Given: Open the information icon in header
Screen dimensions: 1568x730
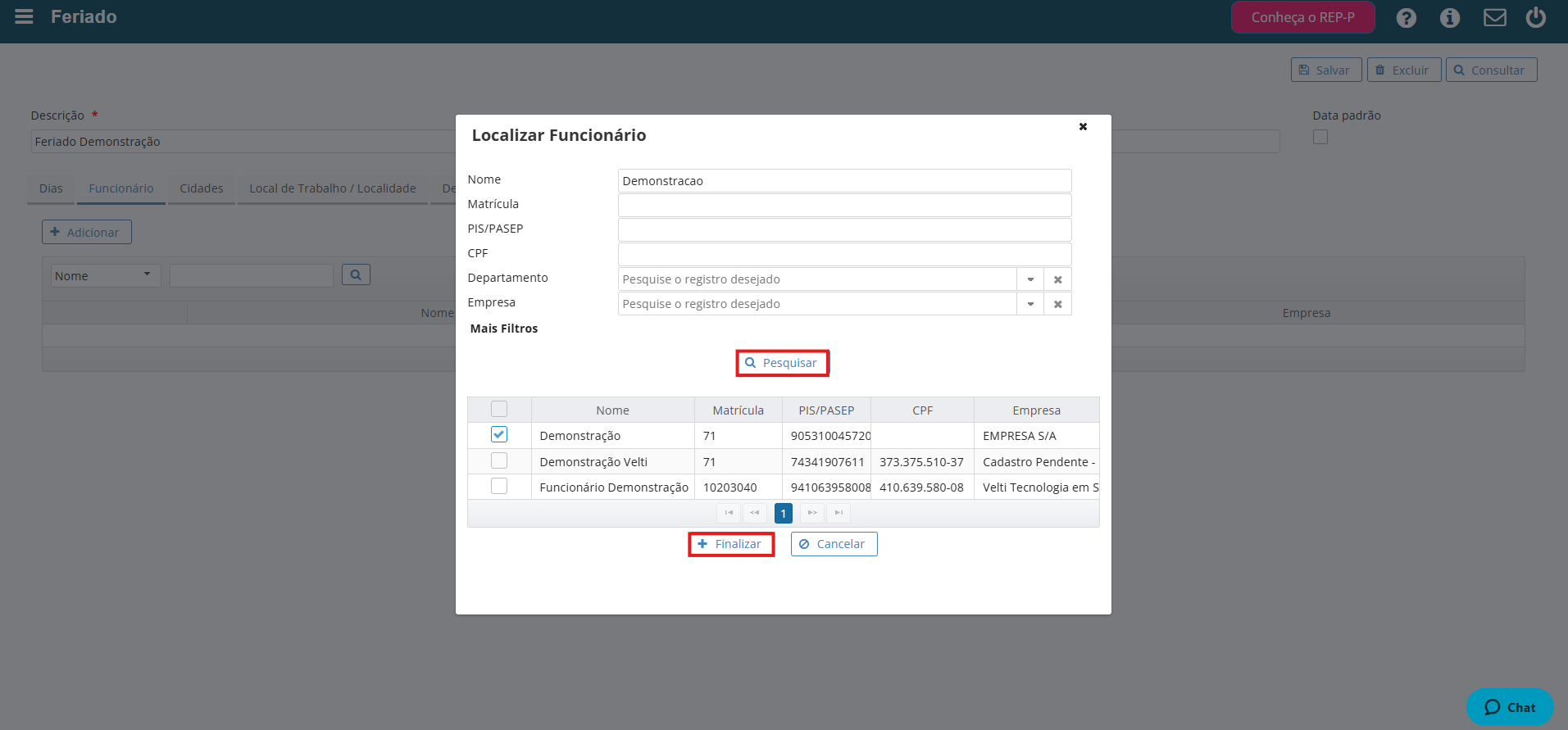Looking at the screenshot, I should coord(1449,17).
